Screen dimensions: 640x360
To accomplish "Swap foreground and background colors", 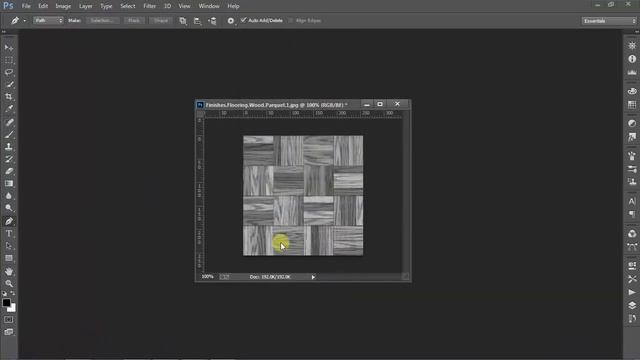I will pyautogui.click(x=13, y=293).
